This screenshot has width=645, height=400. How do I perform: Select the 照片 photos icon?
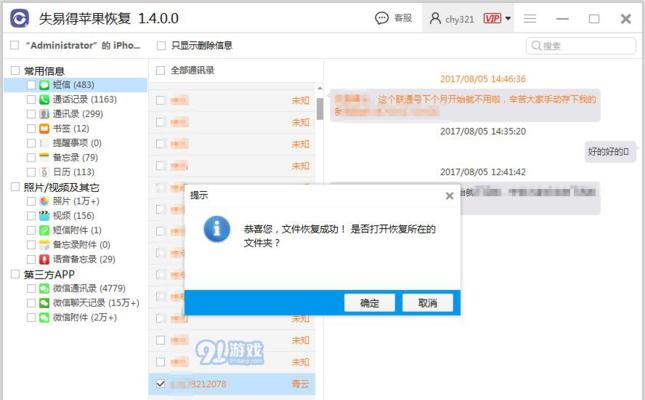pyautogui.click(x=44, y=201)
